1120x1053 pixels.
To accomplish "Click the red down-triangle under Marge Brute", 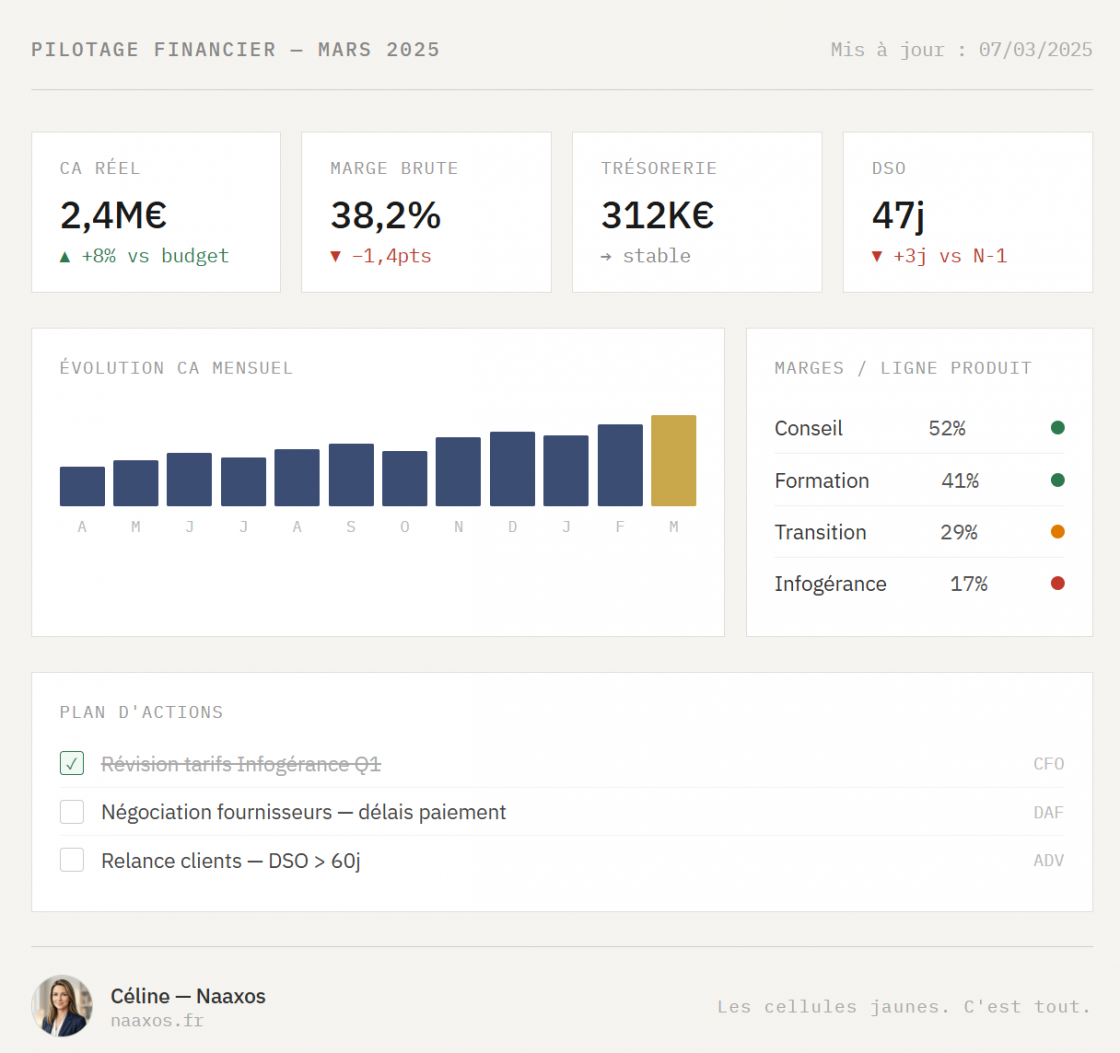I will click(336, 257).
